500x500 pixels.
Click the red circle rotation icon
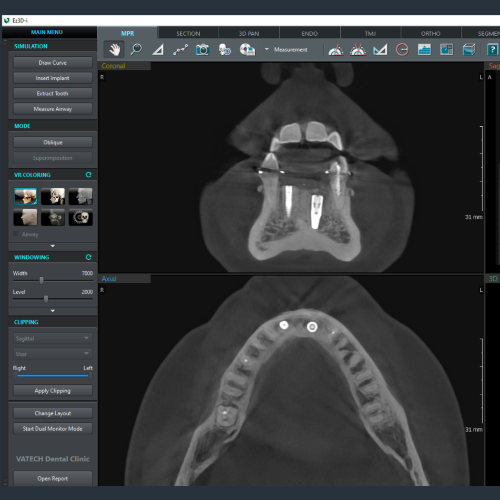click(402, 50)
